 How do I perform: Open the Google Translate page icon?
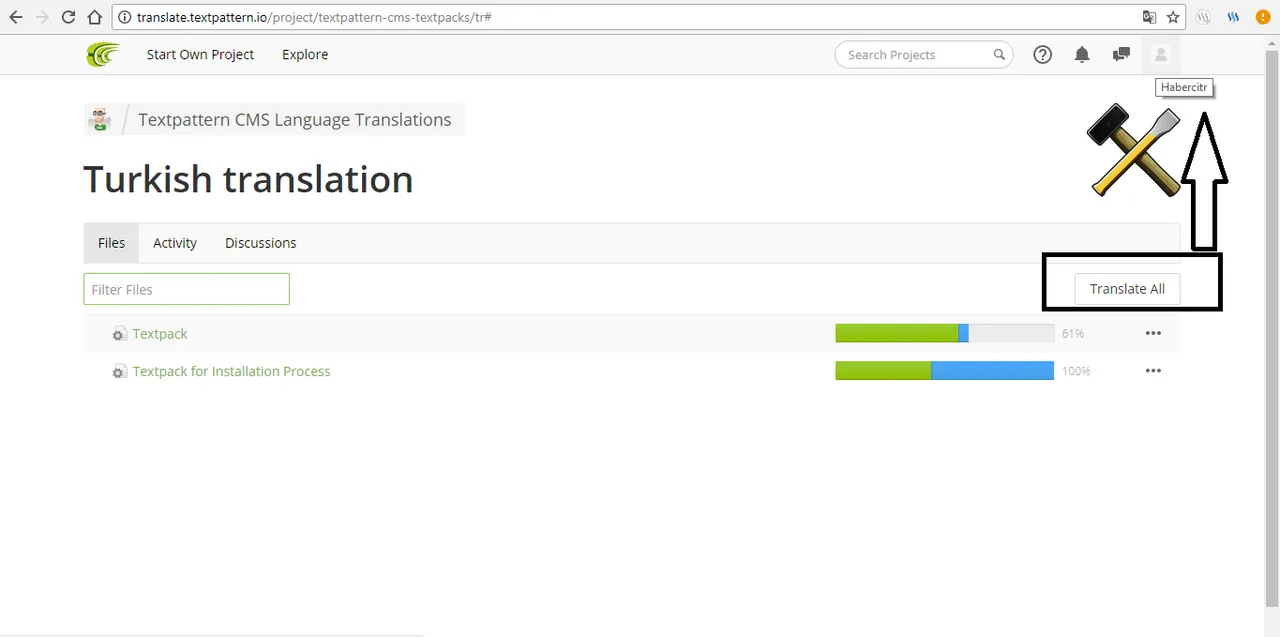[x=1150, y=17]
